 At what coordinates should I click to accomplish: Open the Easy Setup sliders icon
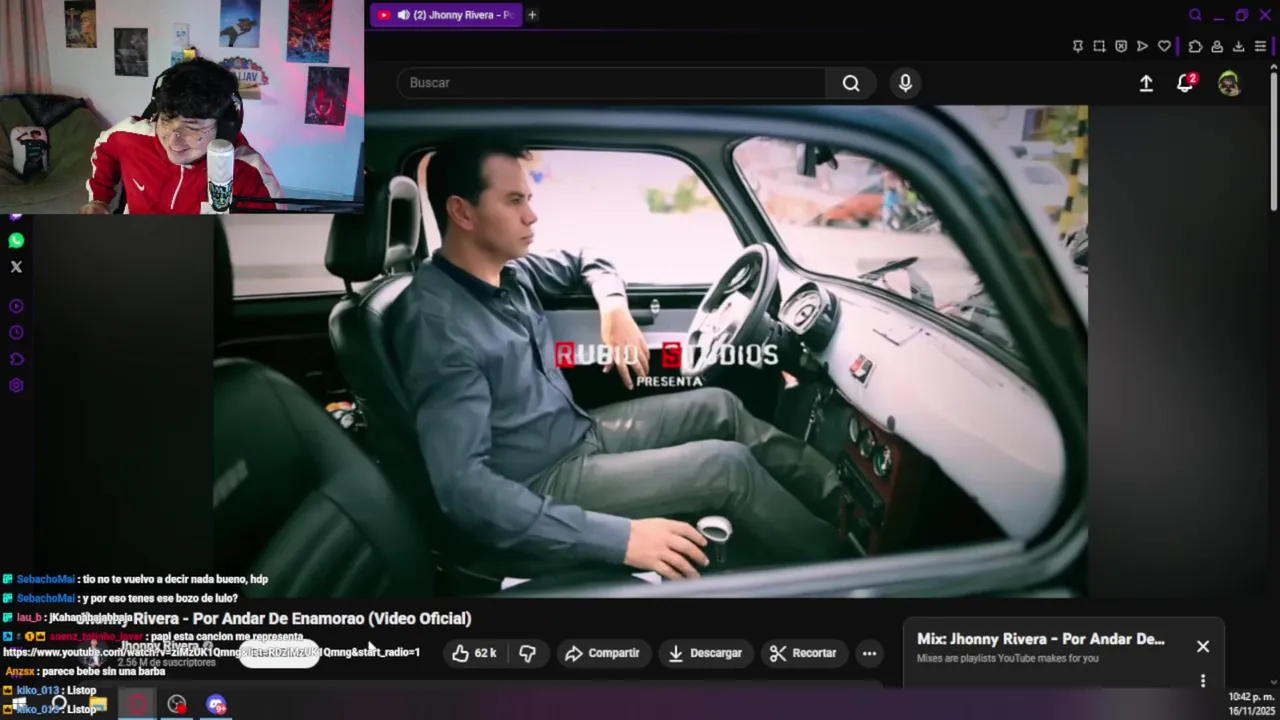pyautogui.click(x=1260, y=46)
